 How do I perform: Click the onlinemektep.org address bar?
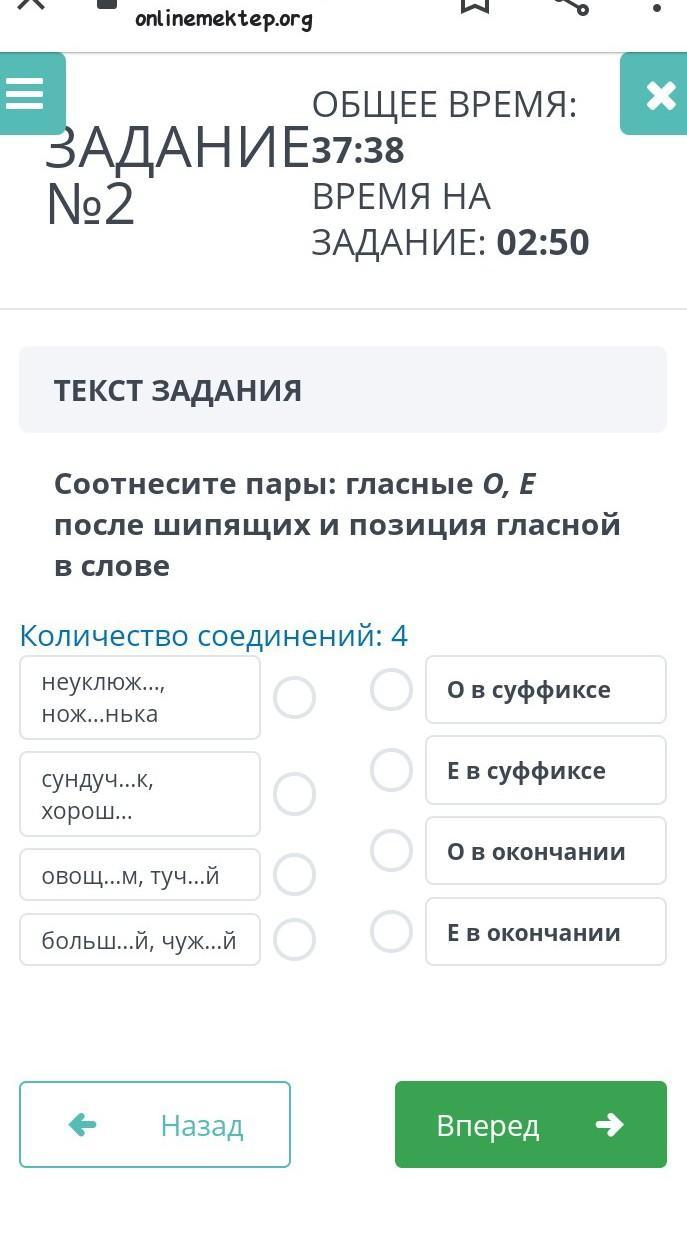[x=223, y=18]
